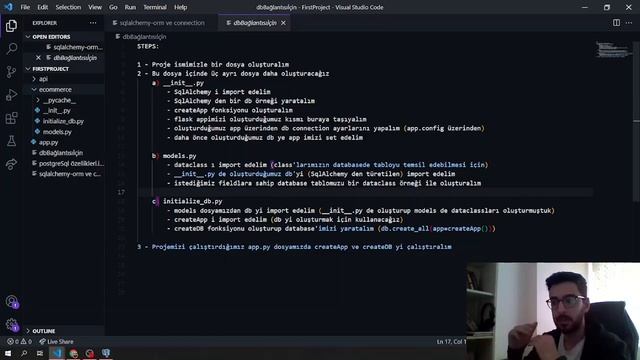Open Explorer views and more actions ellipsis
This screenshot has width=640, height=360.
[x=93, y=23]
